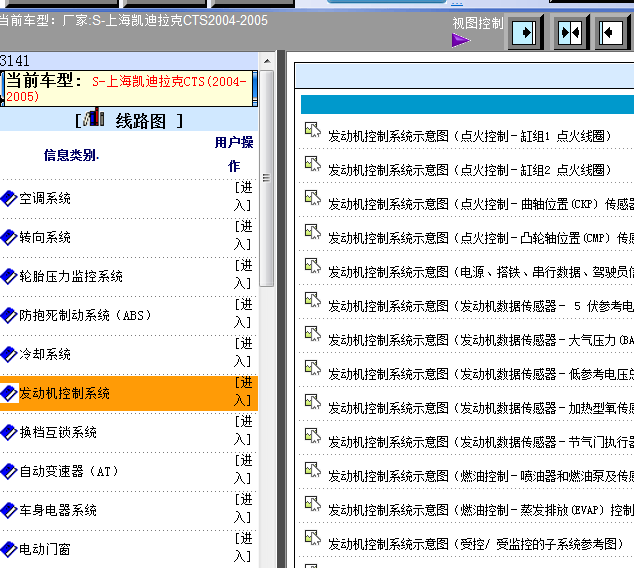This screenshot has height=568, width=634.
Task: Open 点火控制-缸组1 点火线圈 diagram text
Action: (x=469, y=136)
